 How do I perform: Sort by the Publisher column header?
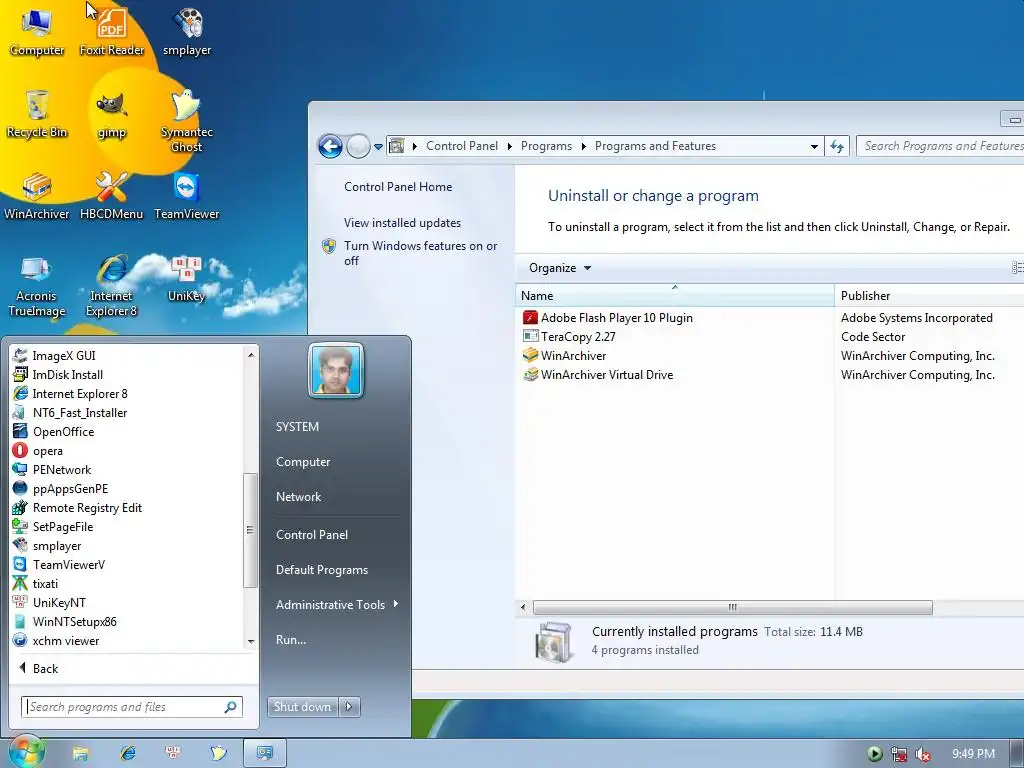click(x=929, y=295)
